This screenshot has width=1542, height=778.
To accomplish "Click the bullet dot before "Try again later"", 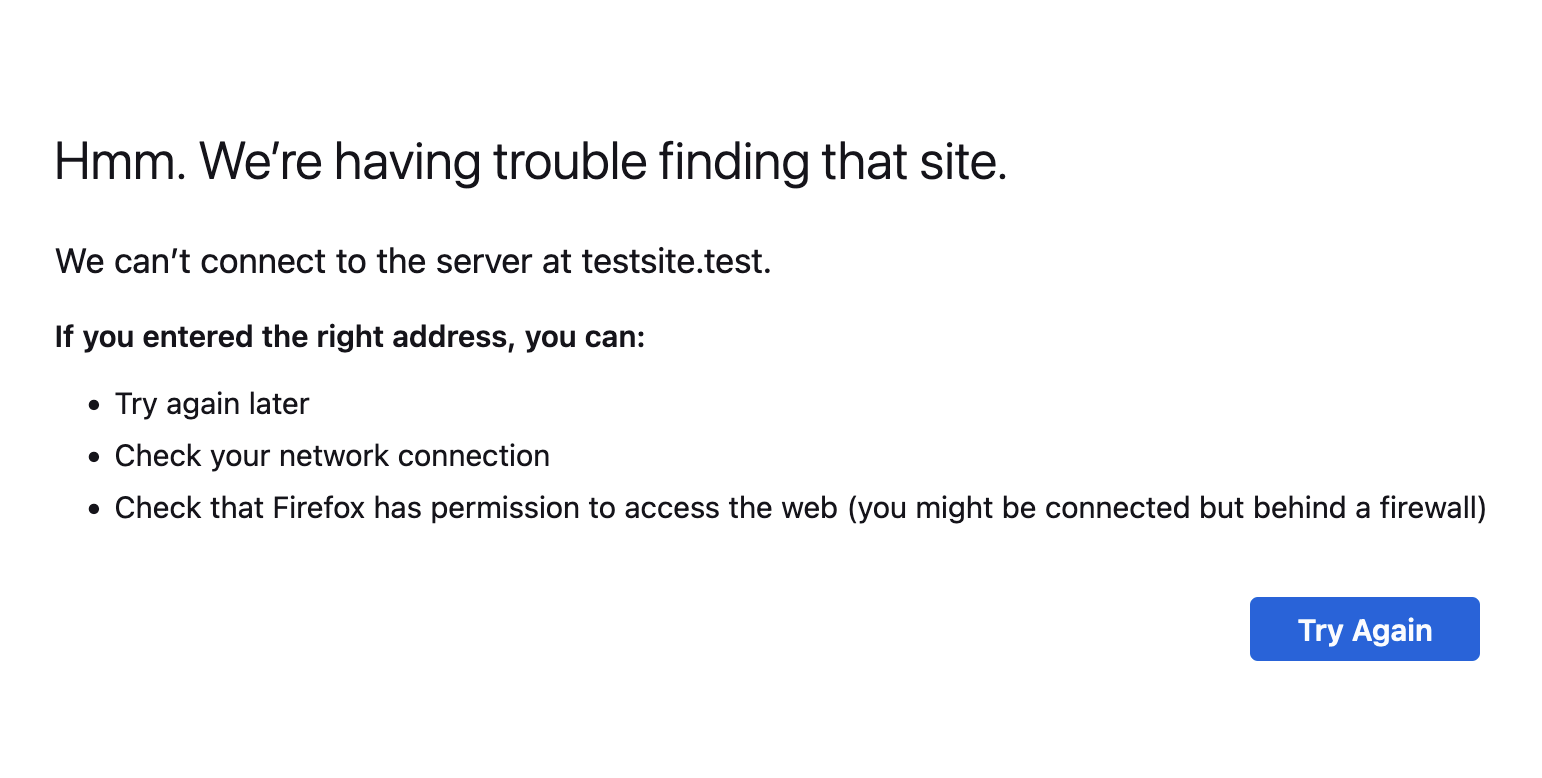I will (94, 405).
